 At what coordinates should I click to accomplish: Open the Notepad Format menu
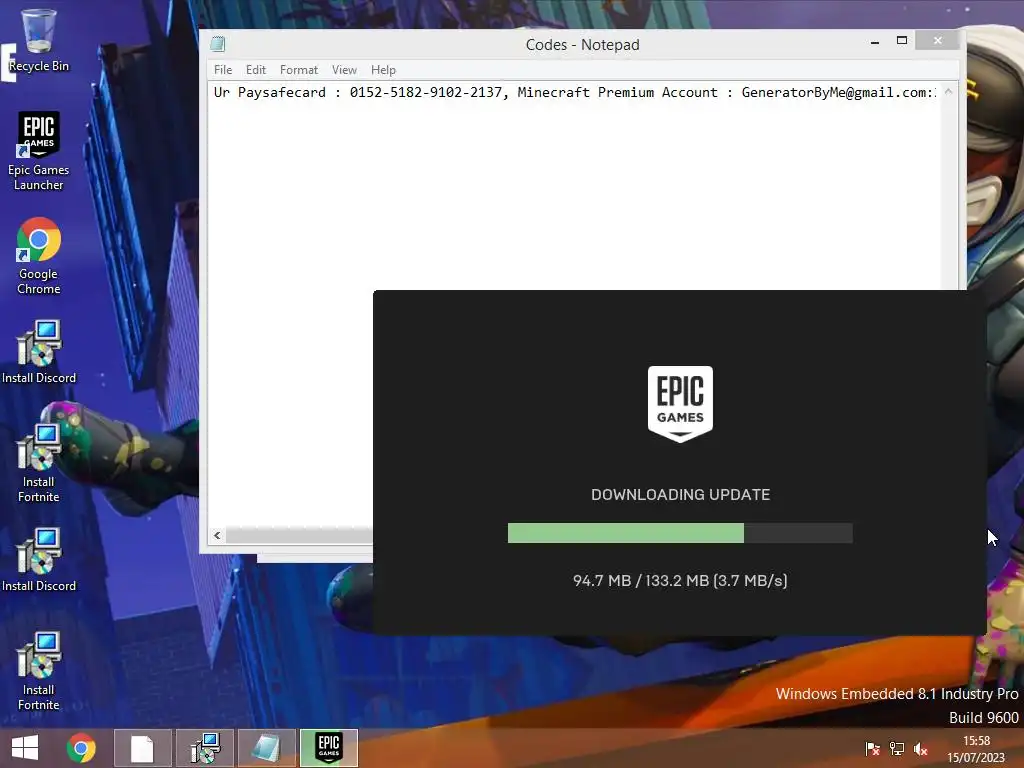coord(298,70)
